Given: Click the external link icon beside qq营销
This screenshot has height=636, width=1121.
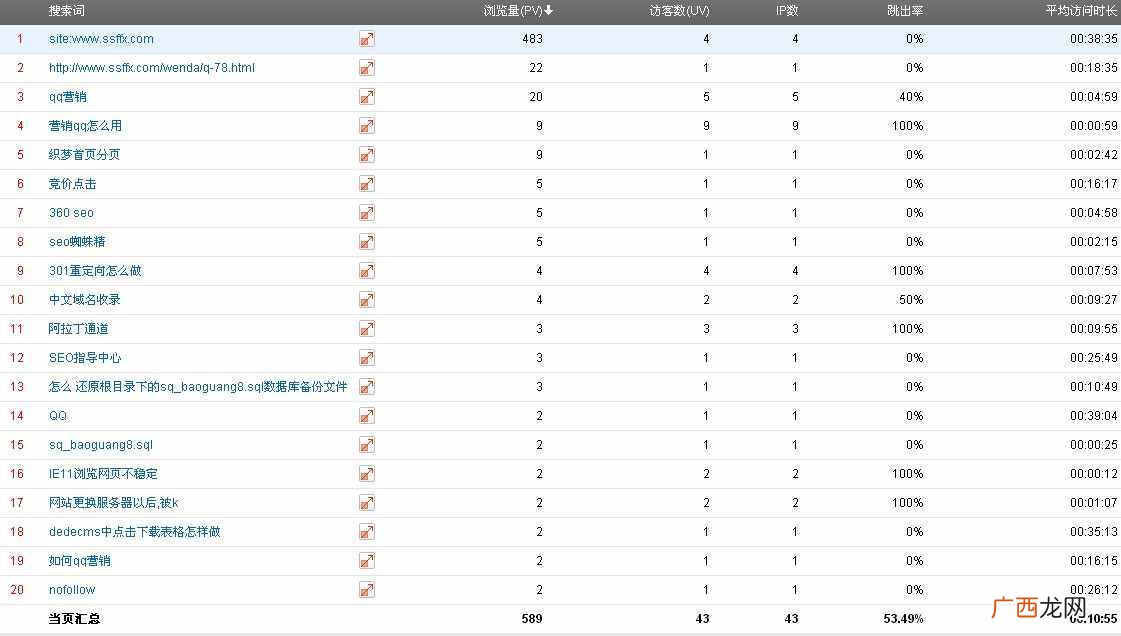Looking at the screenshot, I should pos(367,97).
